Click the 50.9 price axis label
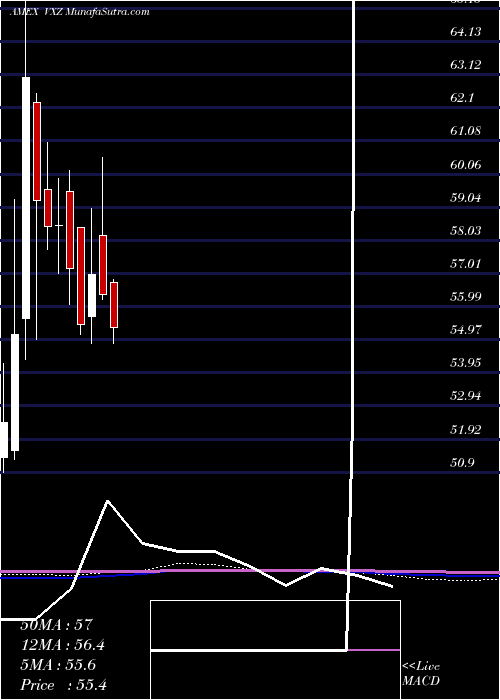This screenshot has width=500, height=700. pyautogui.click(x=462, y=463)
